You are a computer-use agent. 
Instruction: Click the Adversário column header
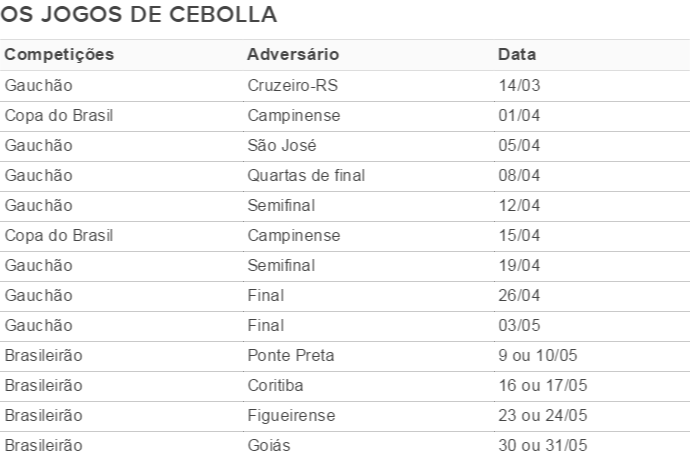tap(293, 55)
